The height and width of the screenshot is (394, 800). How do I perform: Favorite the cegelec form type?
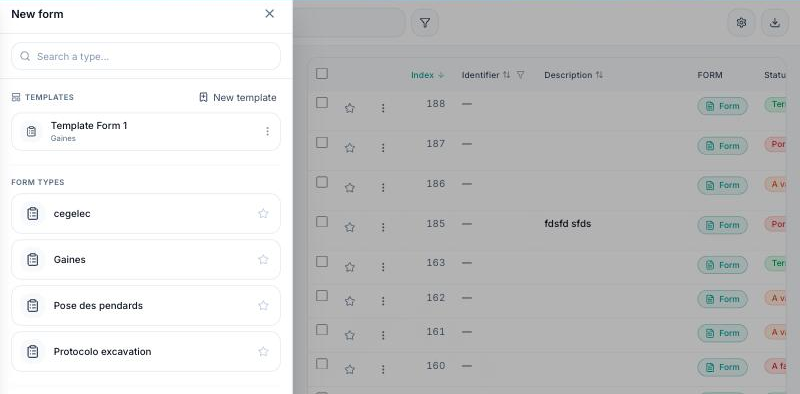pos(263,214)
